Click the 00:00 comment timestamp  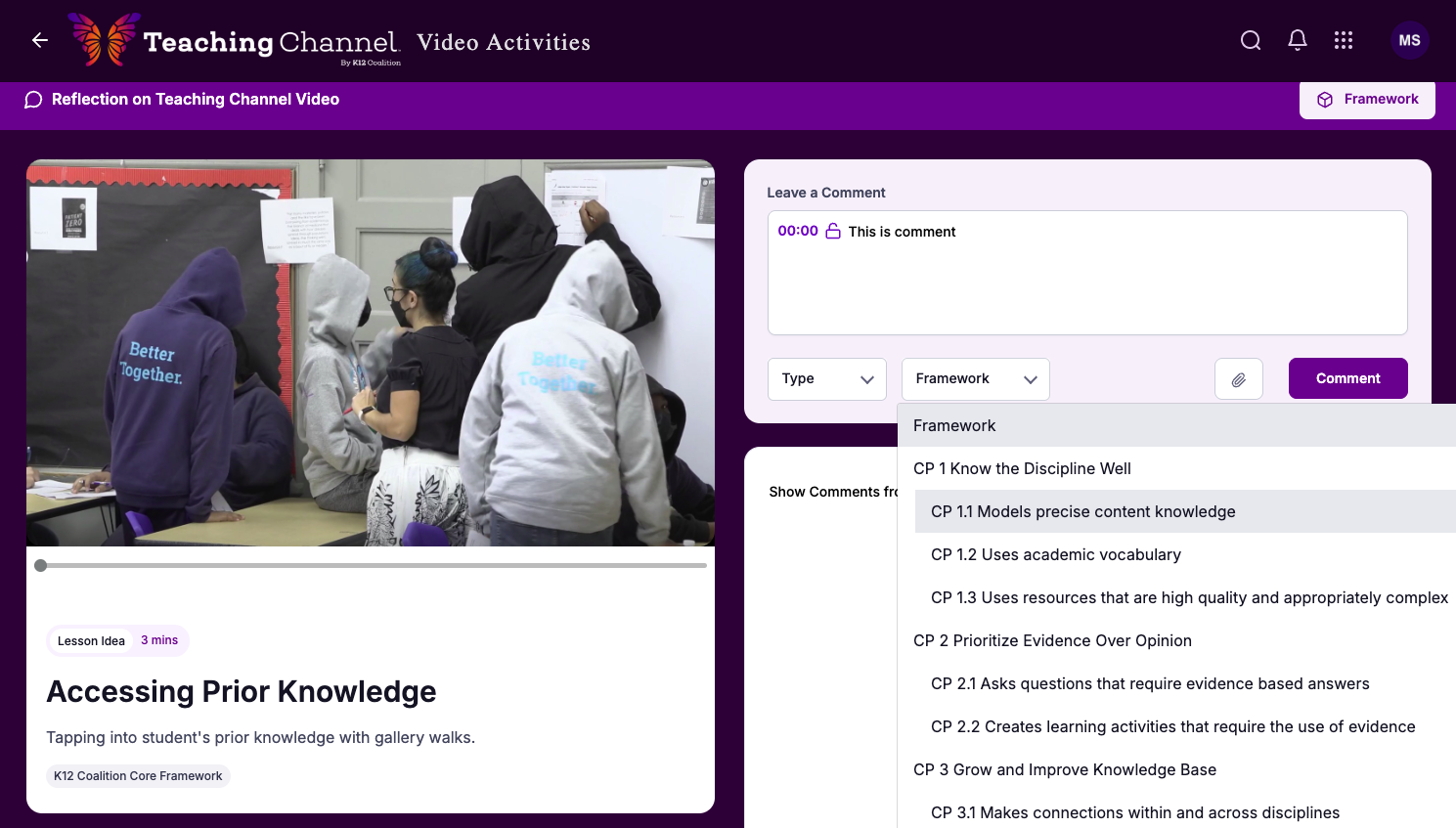(798, 231)
